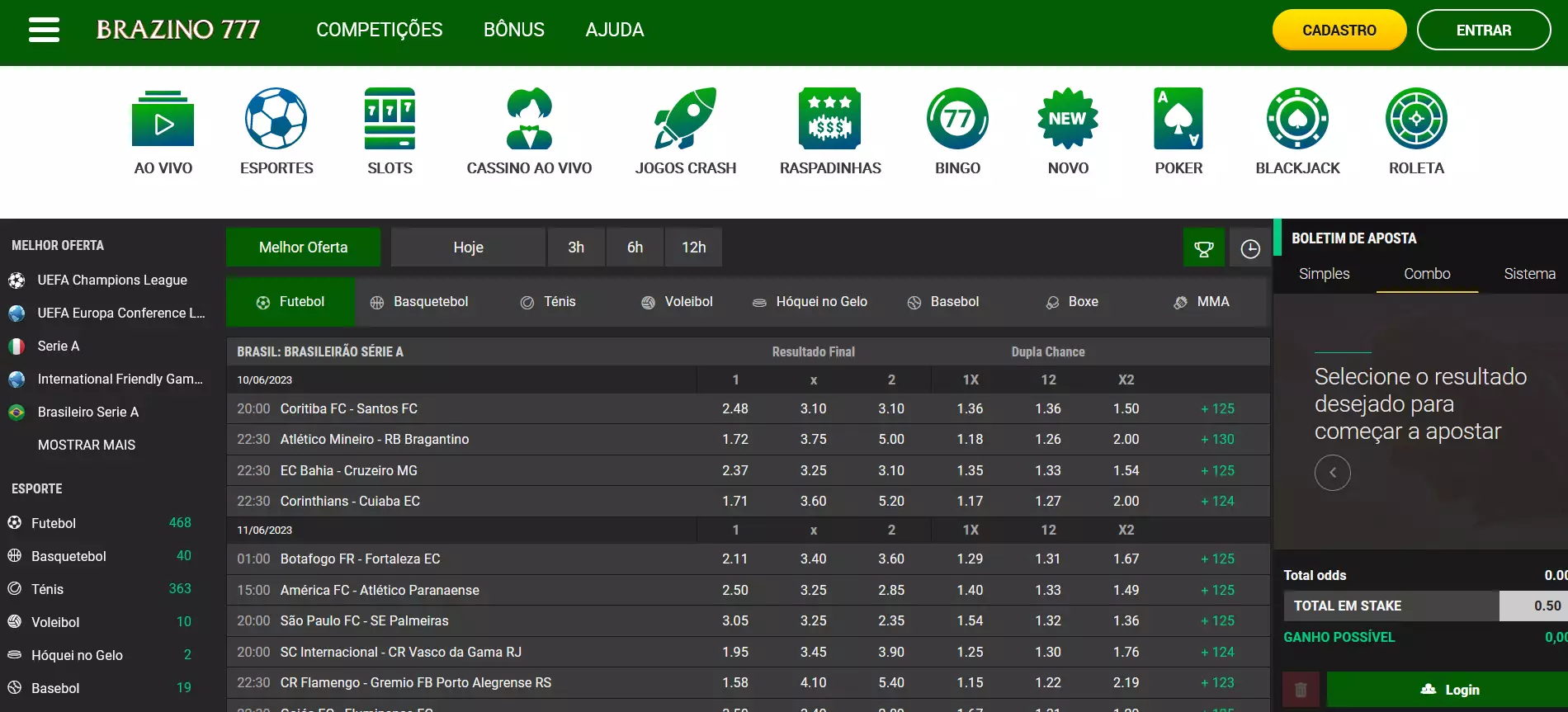This screenshot has height=712, width=1568.
Task: Click the trophy icon button
Action: pos(1204,248)
